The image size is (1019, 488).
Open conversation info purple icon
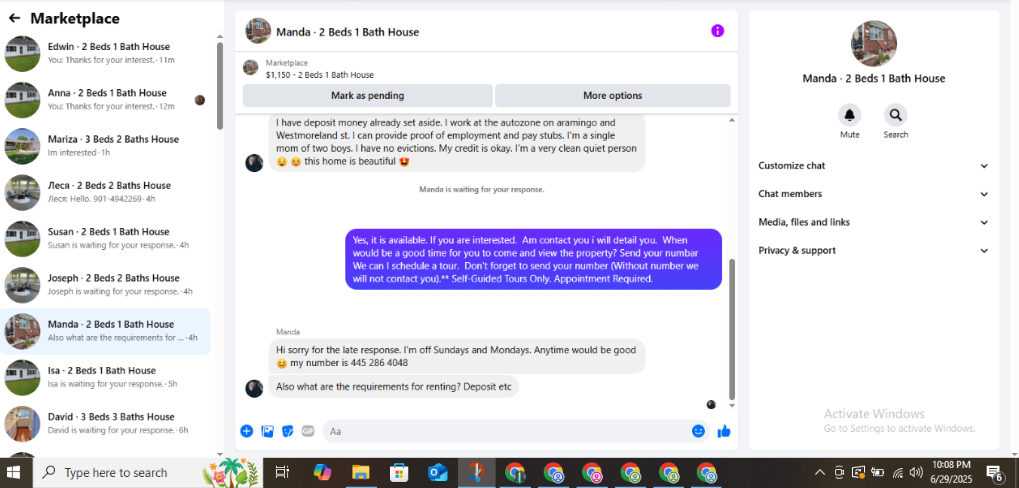click(x=717, y=31)
